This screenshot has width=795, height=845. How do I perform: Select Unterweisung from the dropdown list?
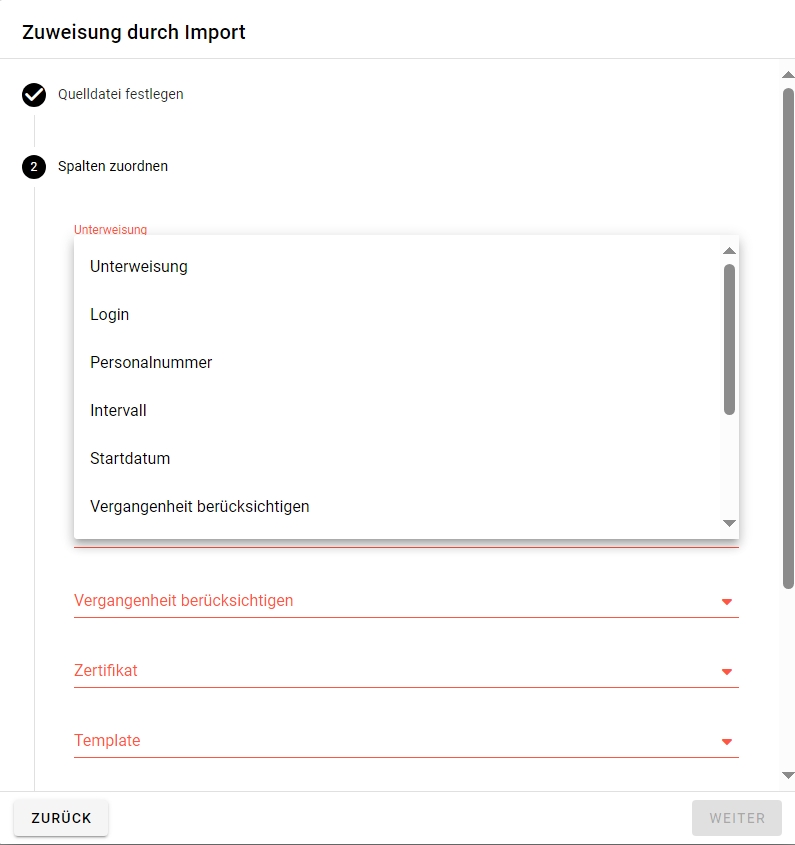point(139,267)
